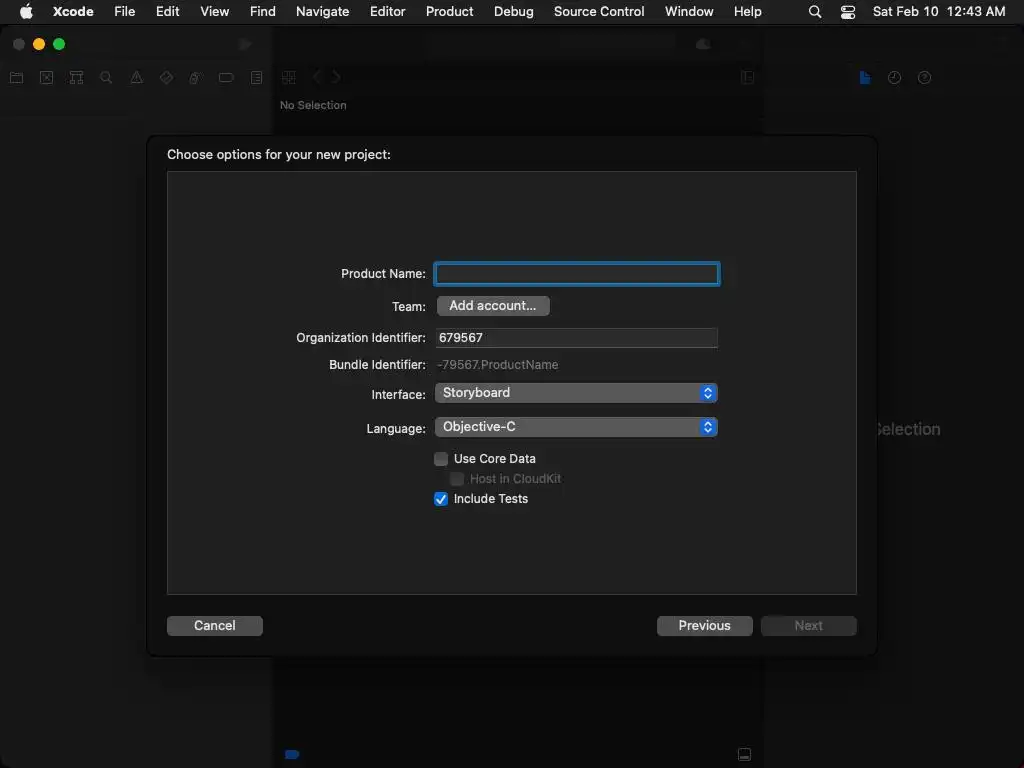Click the Run play button in toolbar
Viewport: 1024px width, 768px height.
point(245,44)
